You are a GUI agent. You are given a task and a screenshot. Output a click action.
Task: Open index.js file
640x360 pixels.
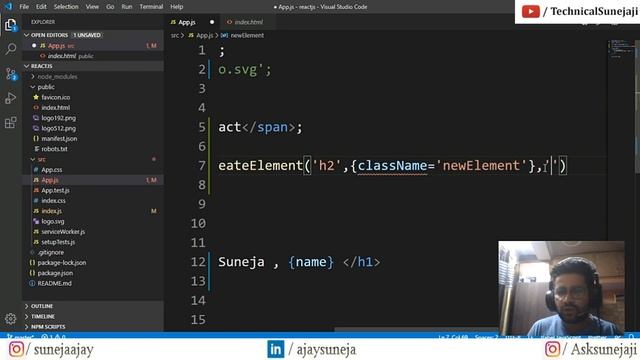[x=51, y=211]
